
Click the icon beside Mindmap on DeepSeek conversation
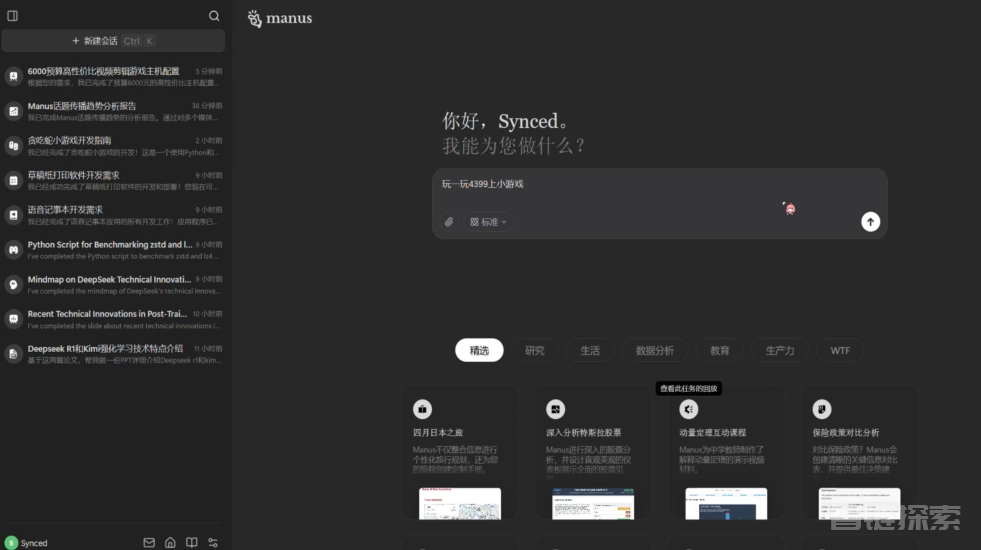13,285
